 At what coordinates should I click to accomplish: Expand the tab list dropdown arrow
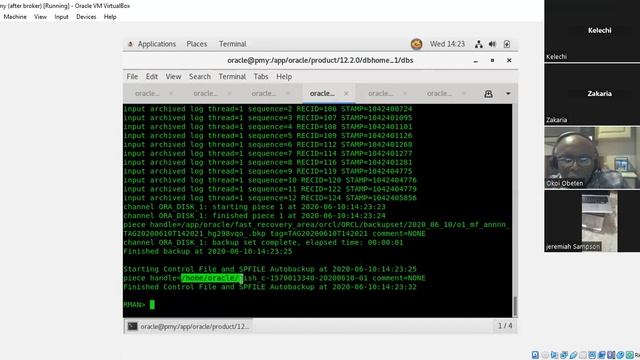(508, 94)
